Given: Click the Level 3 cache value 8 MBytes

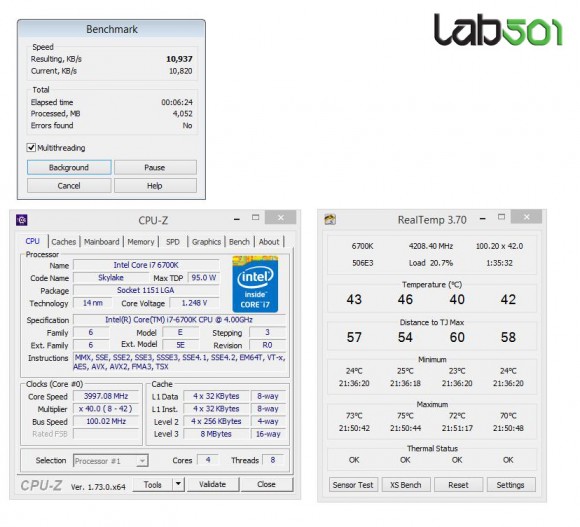Looking at the screenshot, I should (216, 434).
